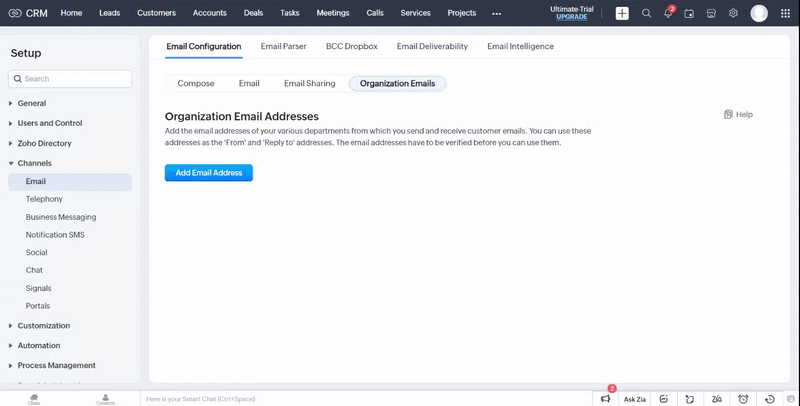The height and width of the screenshot is (406, 800).
Task: Open the announcements megaphone icon
Action: coord(606,399)
